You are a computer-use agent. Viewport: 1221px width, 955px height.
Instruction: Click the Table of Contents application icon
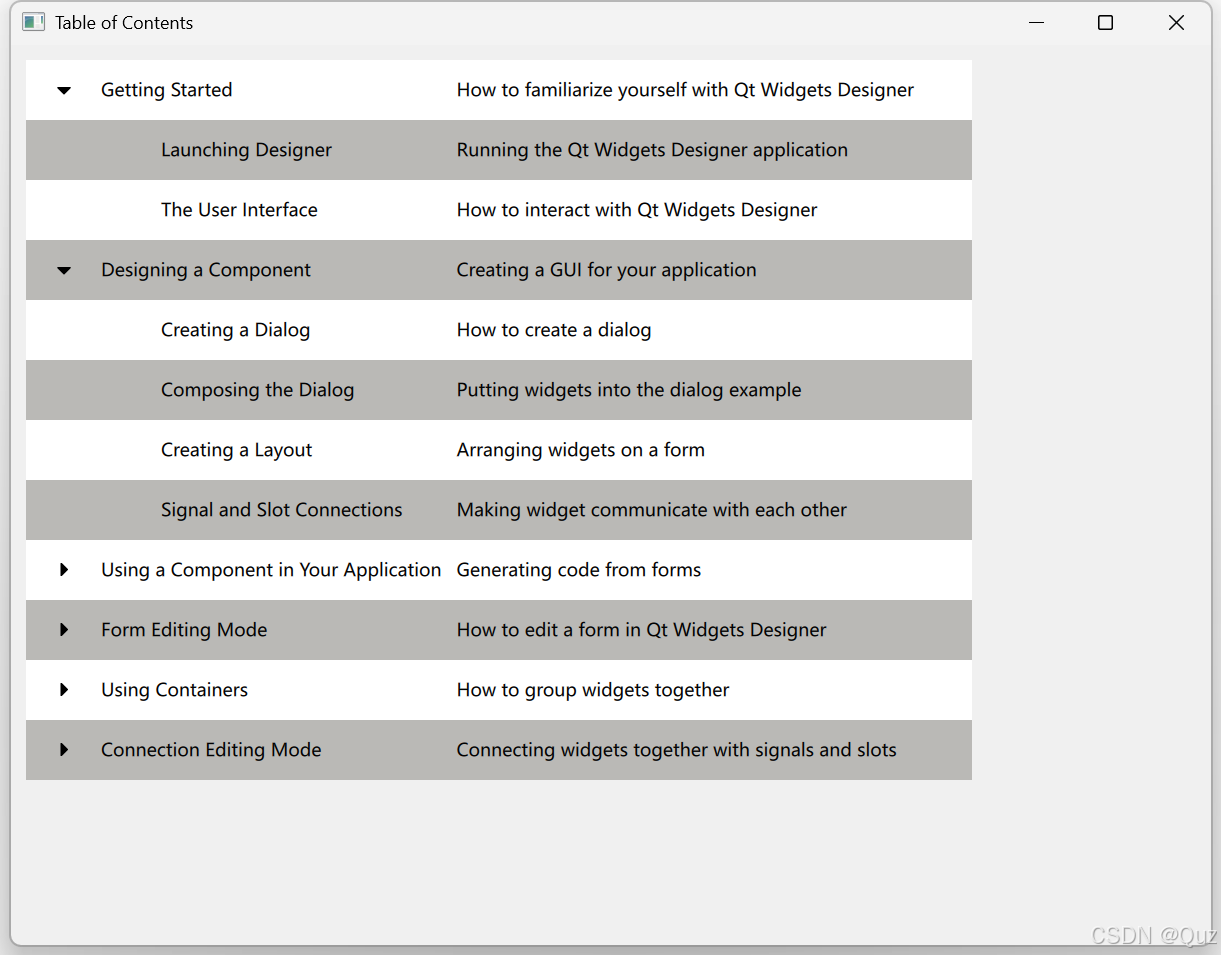33,22
